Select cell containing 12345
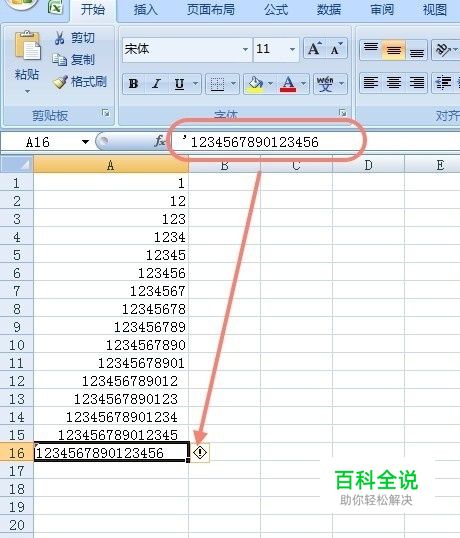Screen dimensions: 460x538 point(111,255)
